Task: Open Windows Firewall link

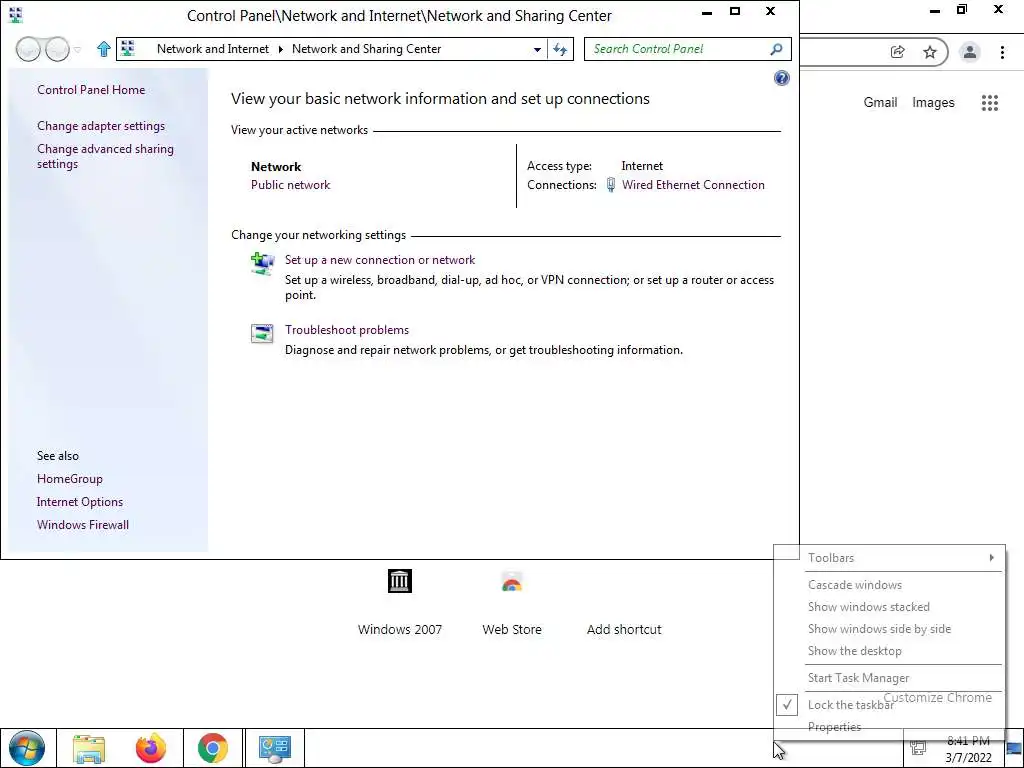Action: coord(82,524)
